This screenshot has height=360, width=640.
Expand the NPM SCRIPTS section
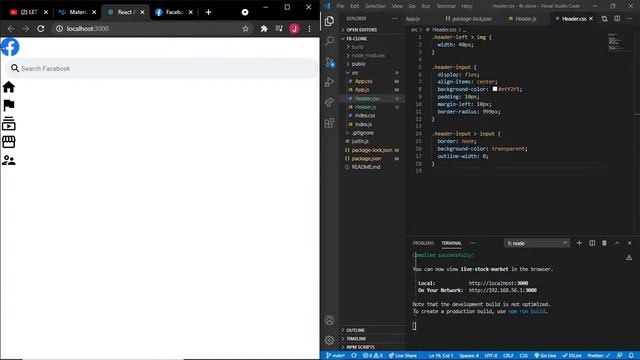point(360,347)
